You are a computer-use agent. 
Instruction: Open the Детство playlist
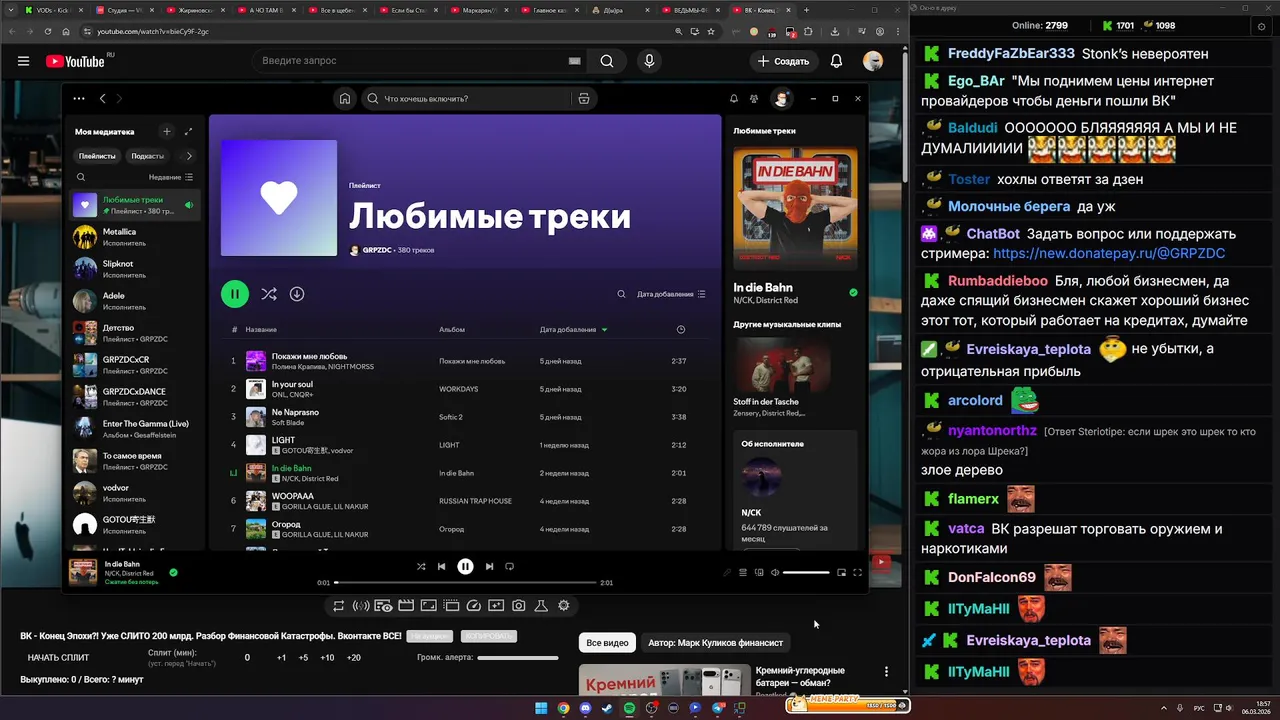135,333
